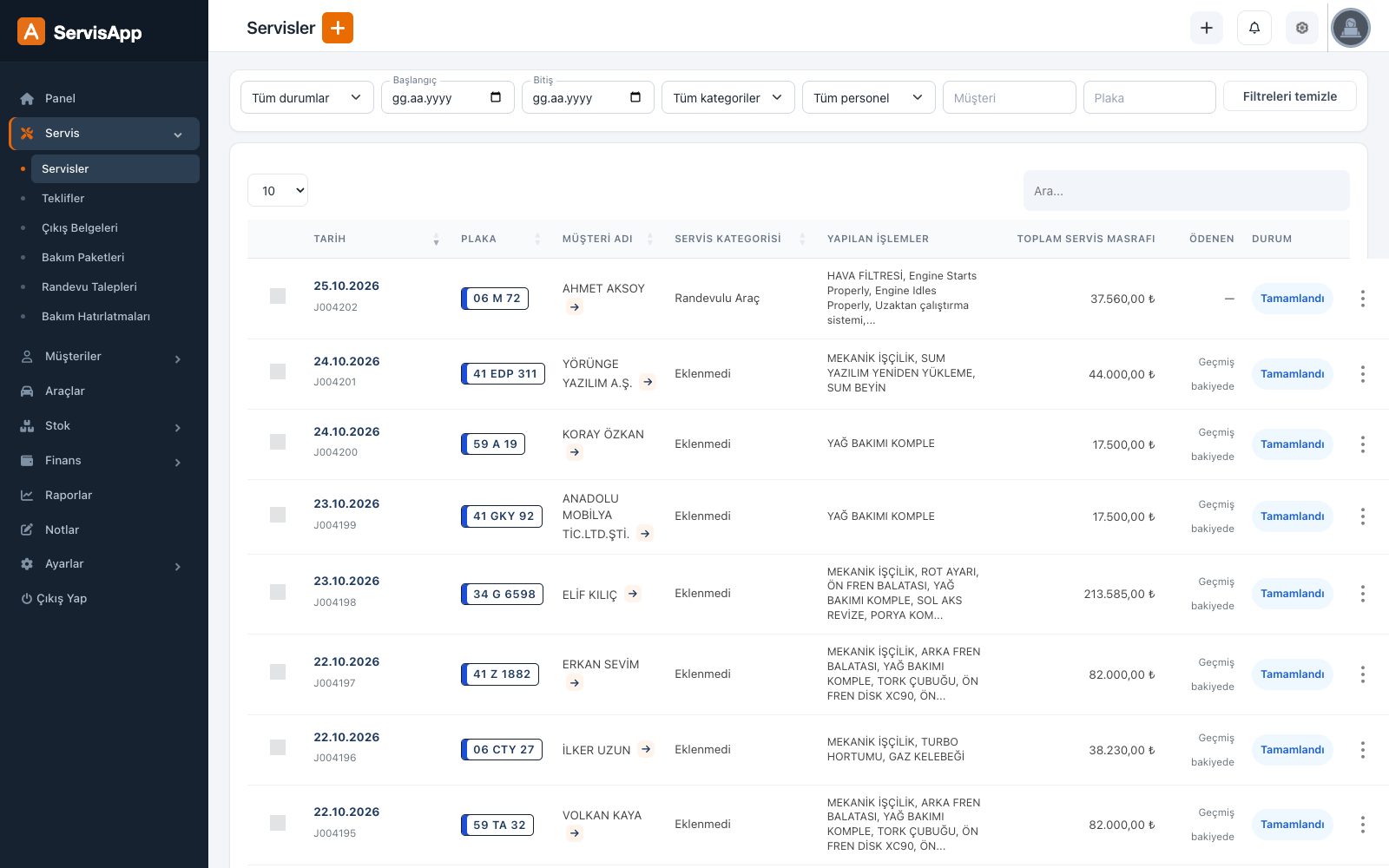Select checkbox for service J004200
This screenshot has height=868, width=1389.
[x=278, y=442]
